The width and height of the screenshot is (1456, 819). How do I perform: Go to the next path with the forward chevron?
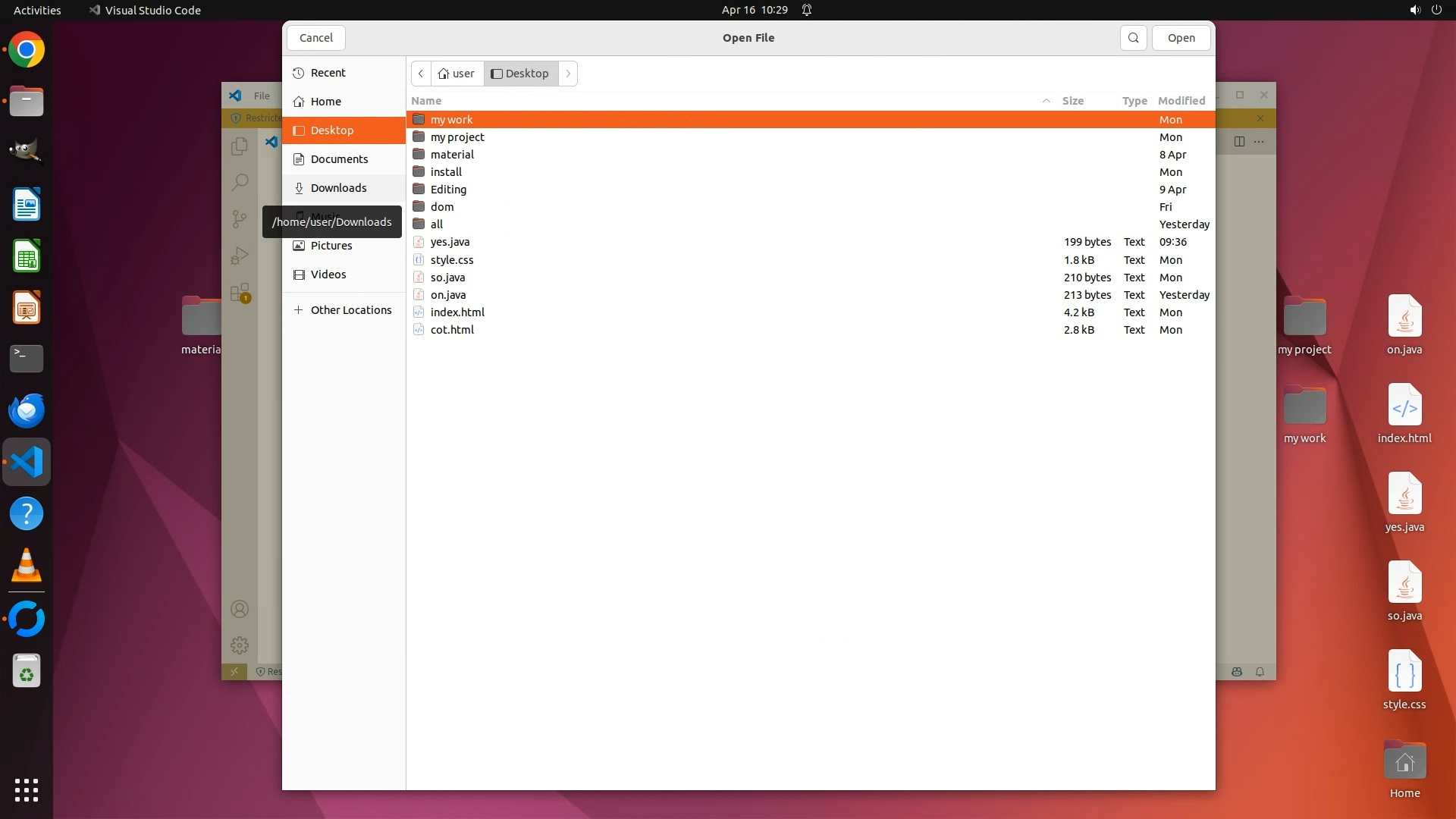(568, 74)
